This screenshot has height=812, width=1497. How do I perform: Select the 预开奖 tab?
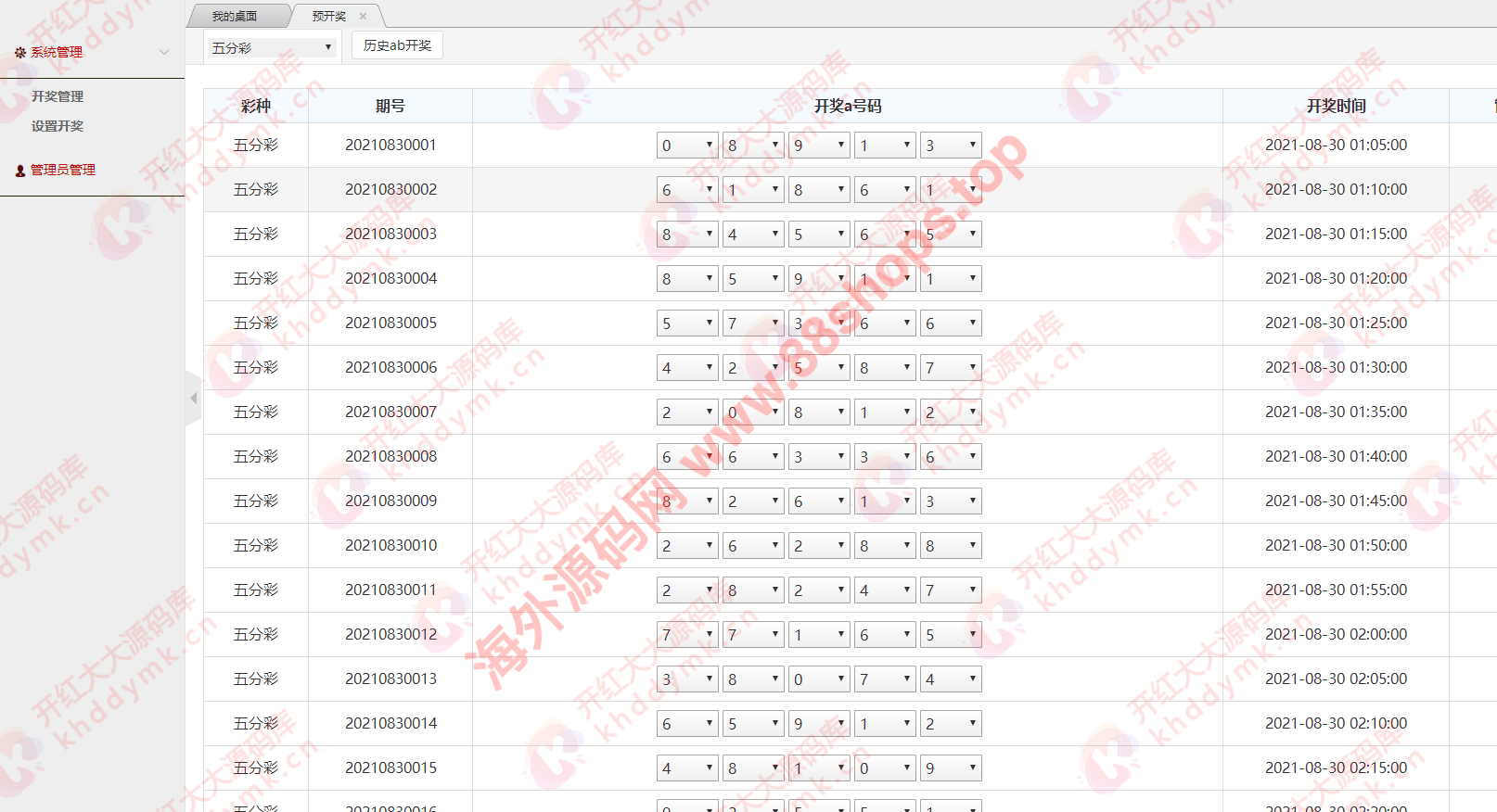(x=328, y=17)
